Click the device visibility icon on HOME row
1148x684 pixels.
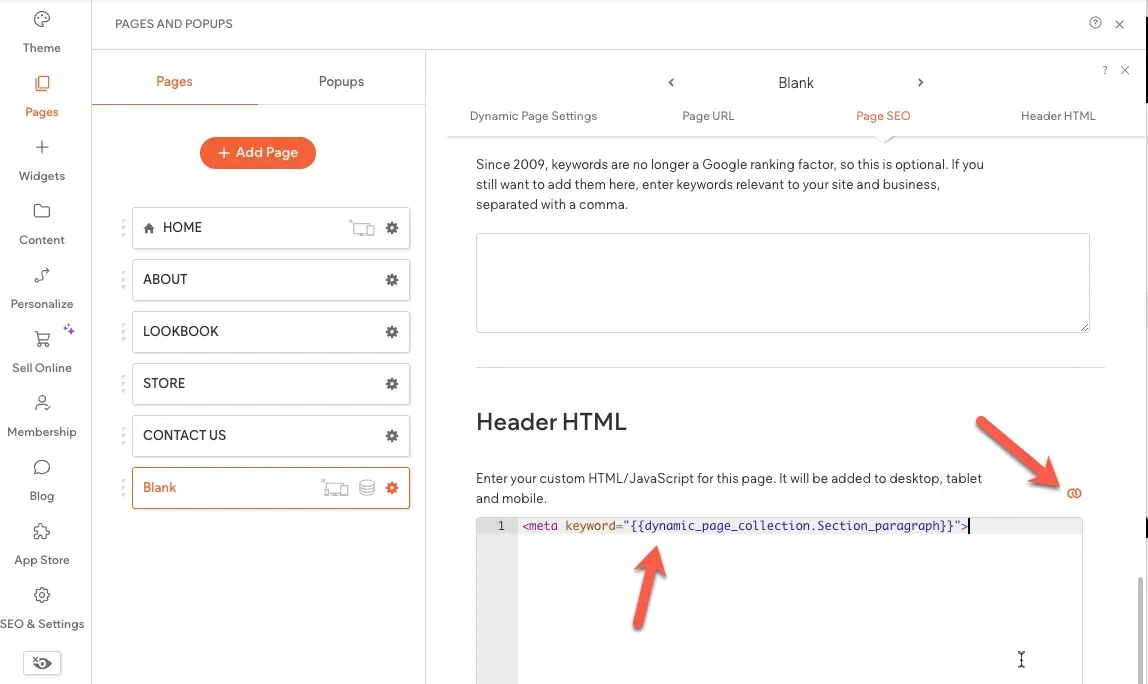(x=362, y=228)
